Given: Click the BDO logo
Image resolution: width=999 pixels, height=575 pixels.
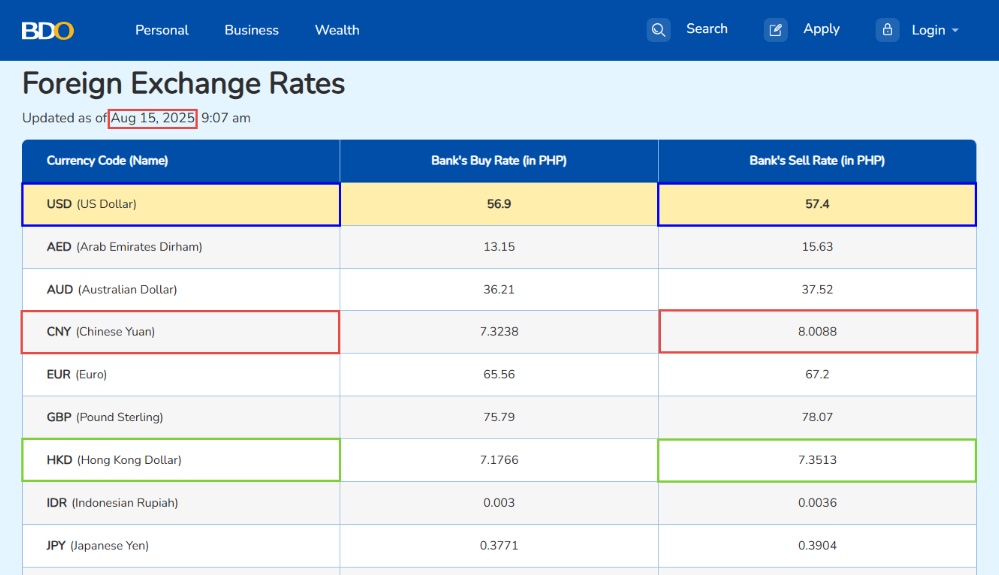Looking at the screenshot, I should [x=48, y=31].
